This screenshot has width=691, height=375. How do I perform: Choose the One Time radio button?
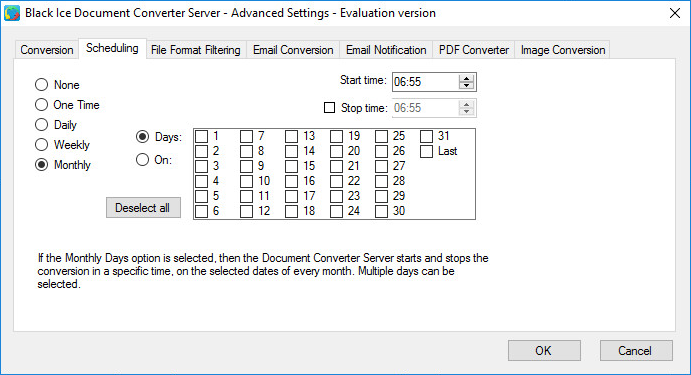(x=41, y=105)
